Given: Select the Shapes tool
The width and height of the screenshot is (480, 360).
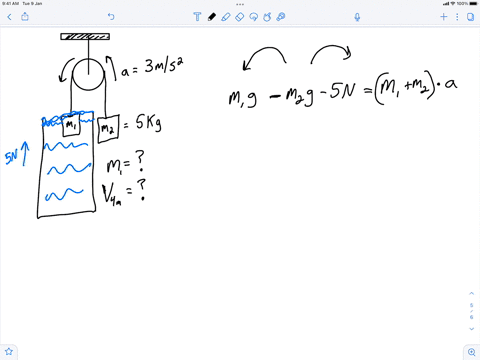Looking at the screenshot, I should pos(267,17).
